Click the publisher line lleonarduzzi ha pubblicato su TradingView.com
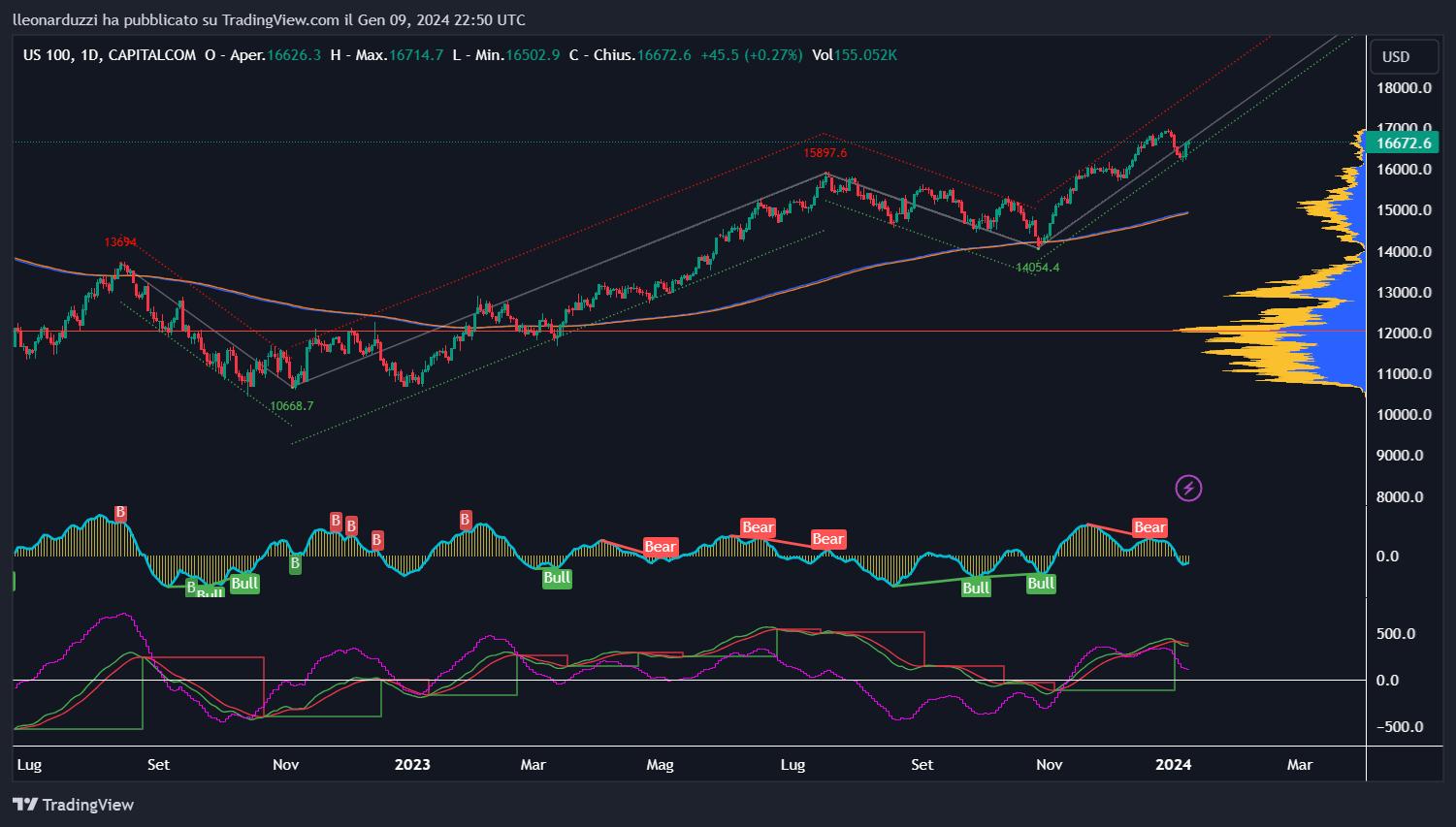This screenshot has height=827, width=1456. coord(269,19)
